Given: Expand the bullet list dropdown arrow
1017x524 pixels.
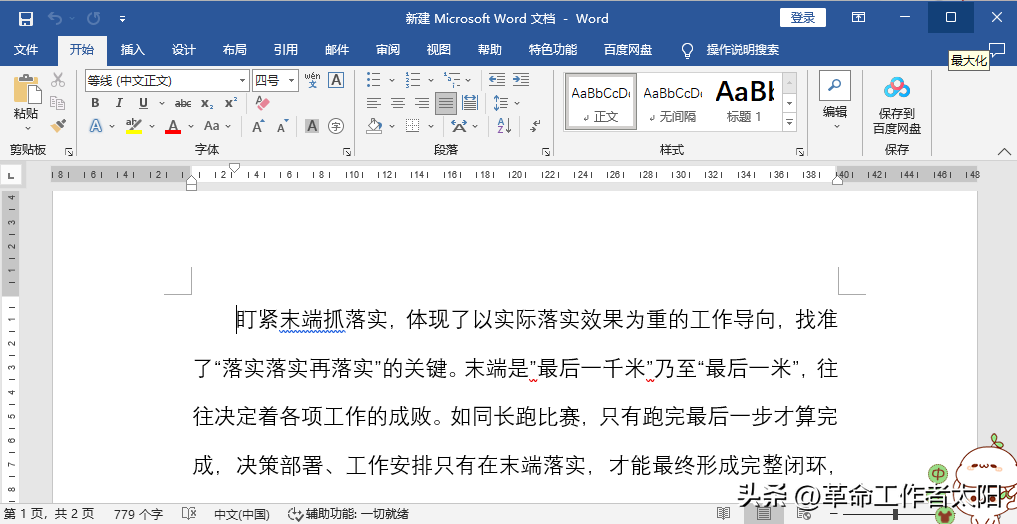Looking at the screenshot, I should [x=392, y=80].
